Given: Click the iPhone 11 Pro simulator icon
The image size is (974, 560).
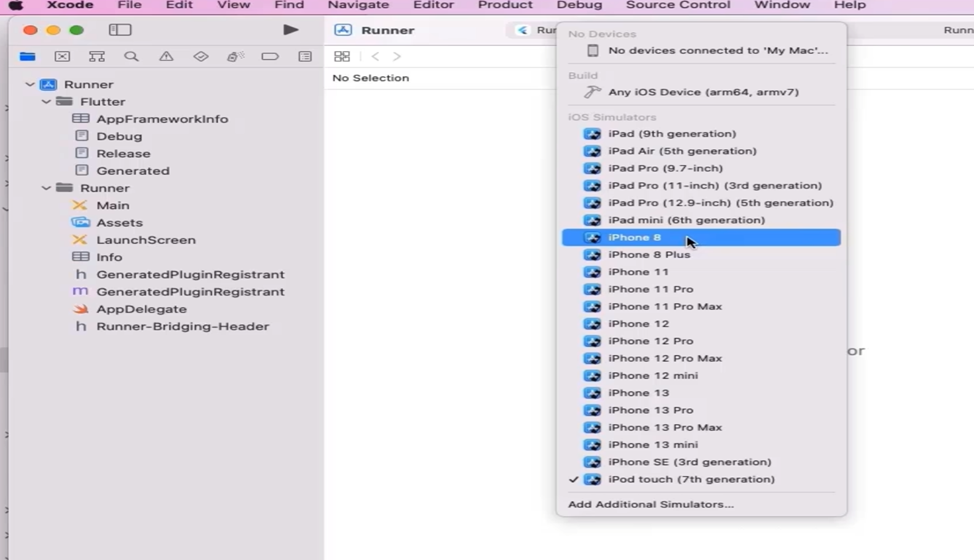Looking at the screenshot, I should coord(593,289).
